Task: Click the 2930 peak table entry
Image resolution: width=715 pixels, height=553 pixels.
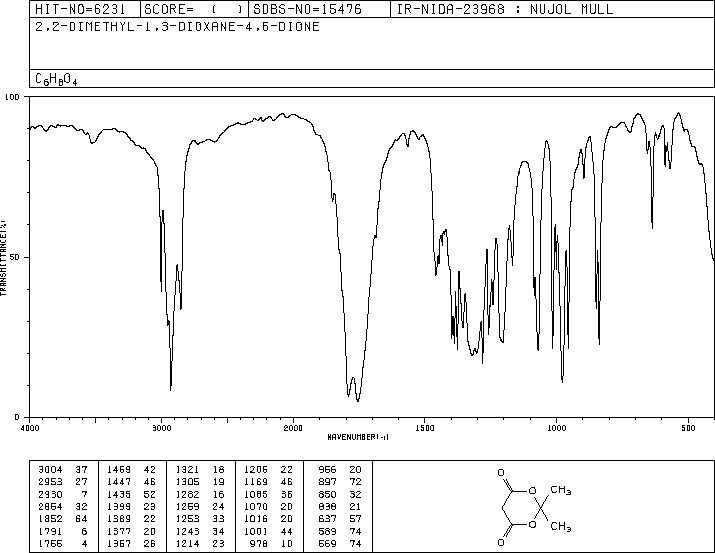Action: coord(63,494)
